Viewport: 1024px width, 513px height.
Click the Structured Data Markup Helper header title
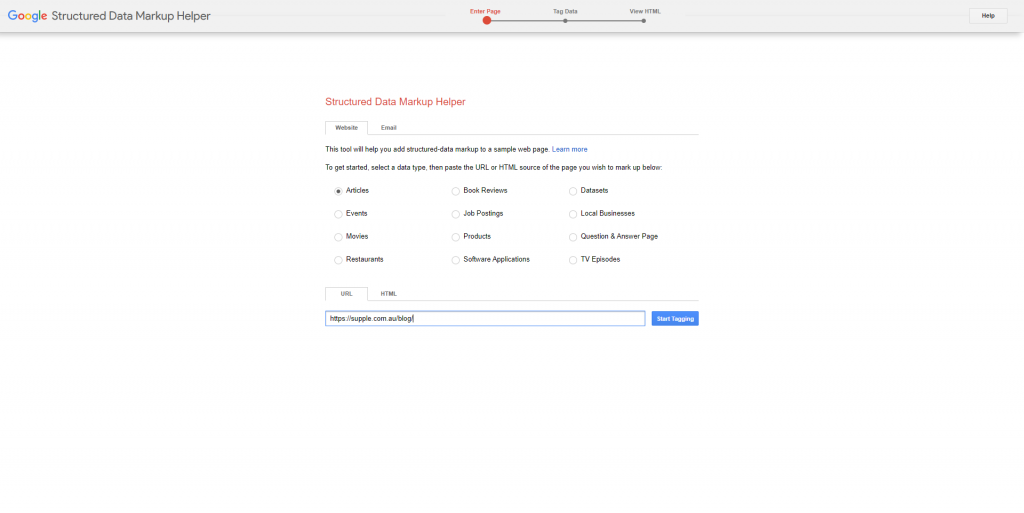131,16
